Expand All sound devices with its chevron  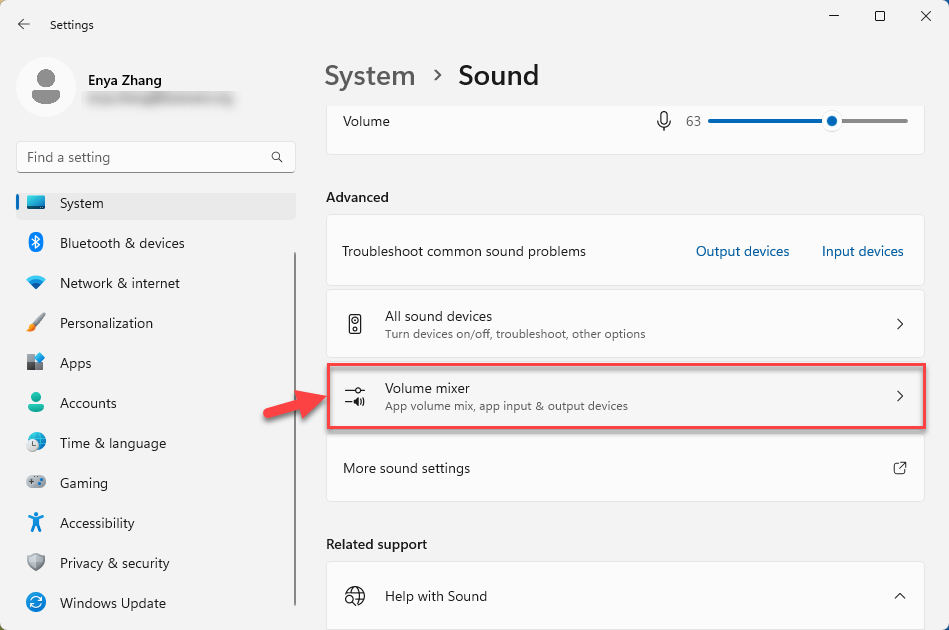tap(899, 324)
